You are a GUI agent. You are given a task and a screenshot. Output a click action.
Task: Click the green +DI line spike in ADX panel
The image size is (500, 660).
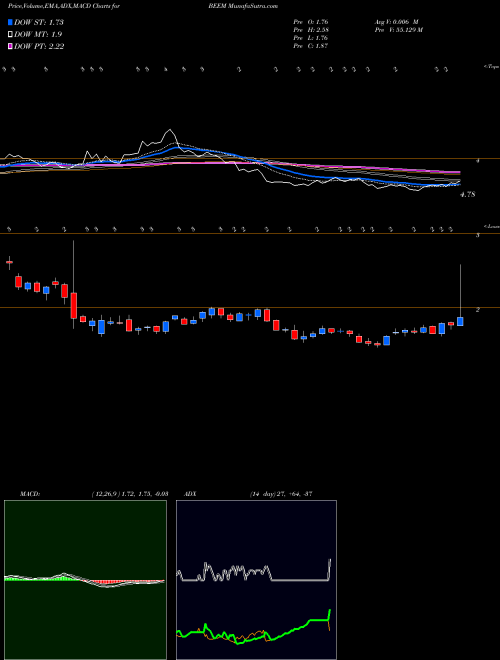click(330, 614)
